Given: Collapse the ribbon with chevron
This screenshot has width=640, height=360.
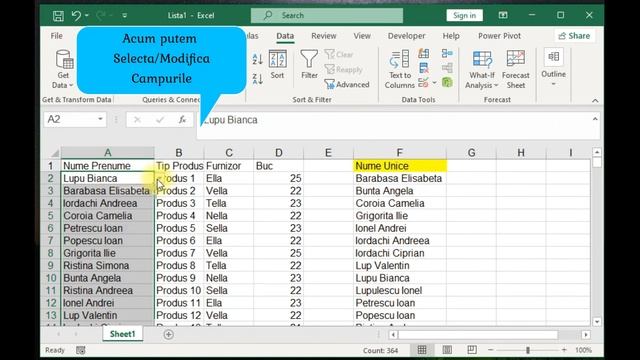Looking at the screenshot, I should [595, 100].
